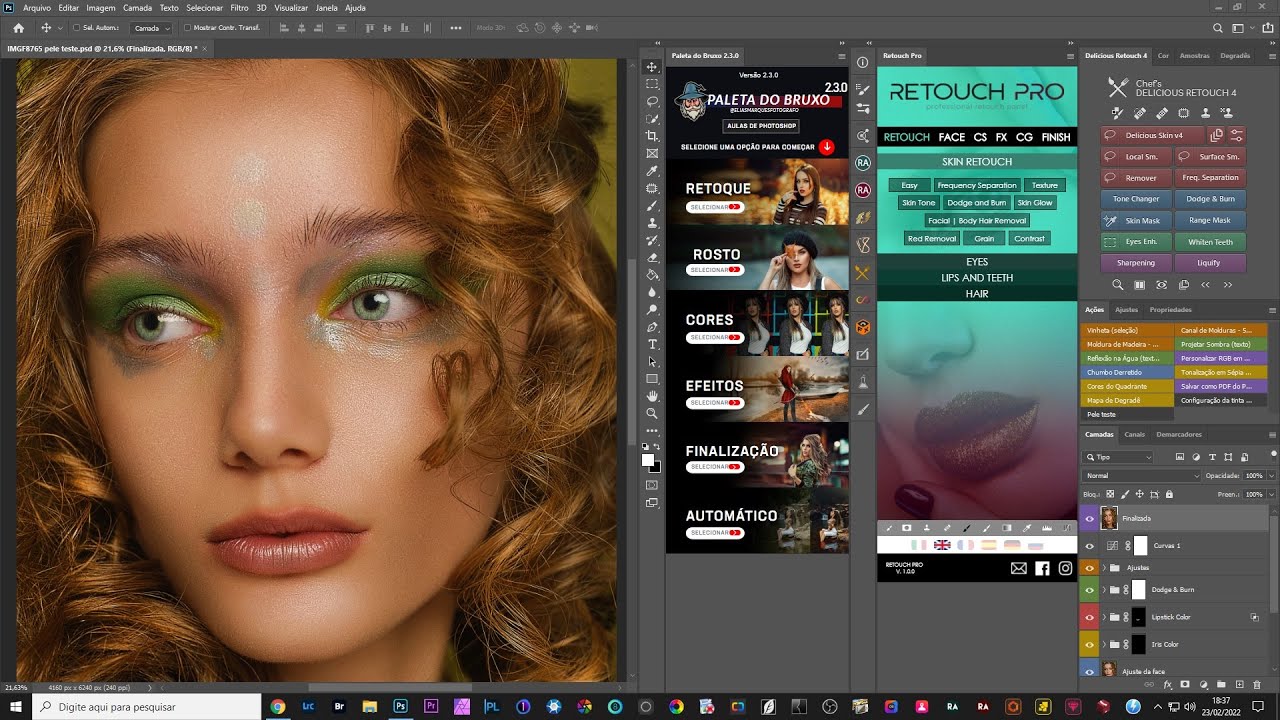Click the Finalizada layer thumbnail
Screen dimensions: 1280x720
pyautogui.click(x=1109, y=518)
